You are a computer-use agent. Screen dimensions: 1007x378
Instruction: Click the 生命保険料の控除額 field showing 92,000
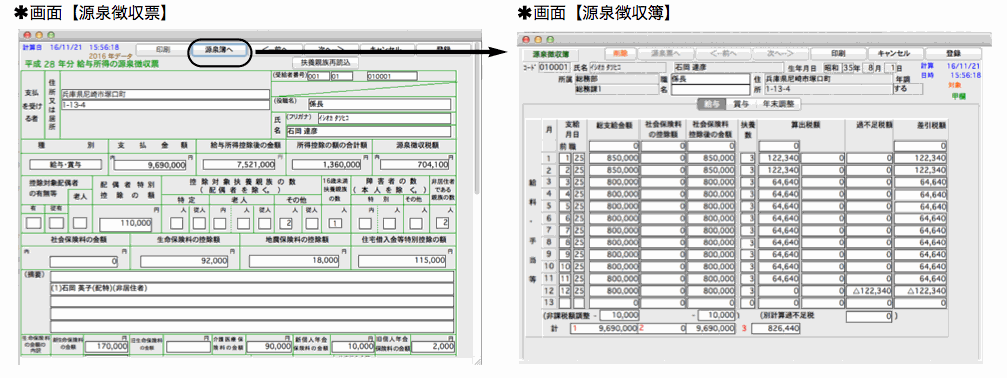coord(185,261)
